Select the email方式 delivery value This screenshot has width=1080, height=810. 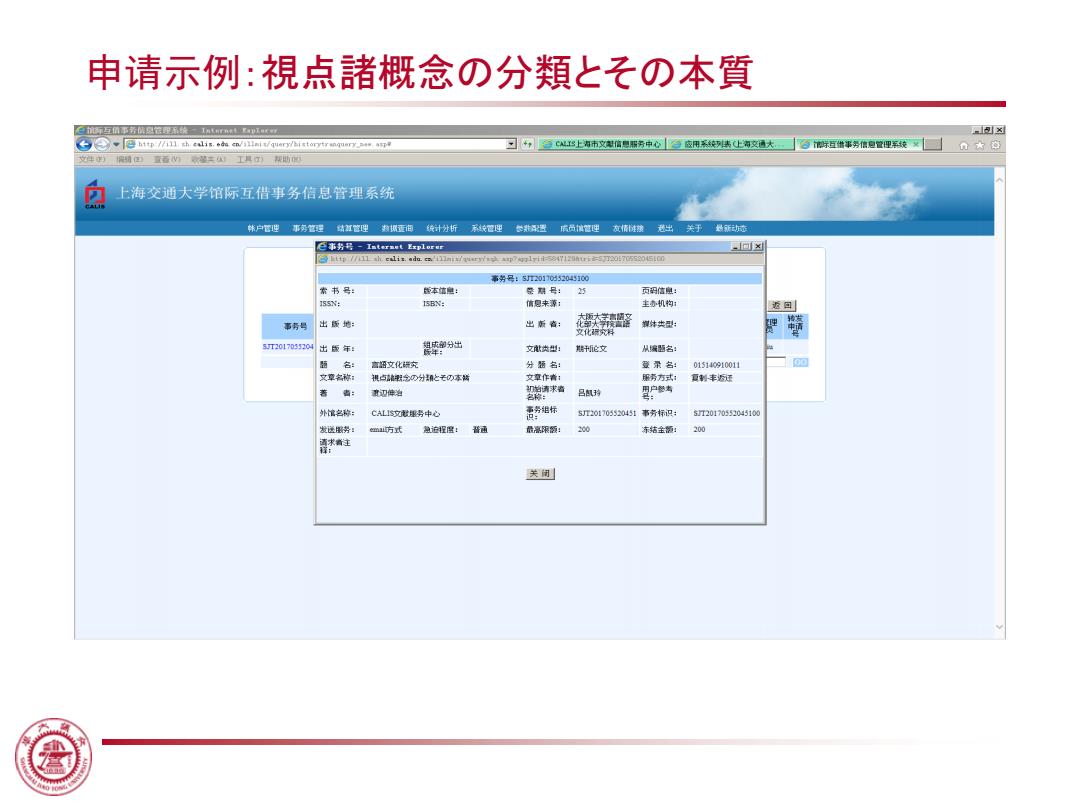click(386, 430)
